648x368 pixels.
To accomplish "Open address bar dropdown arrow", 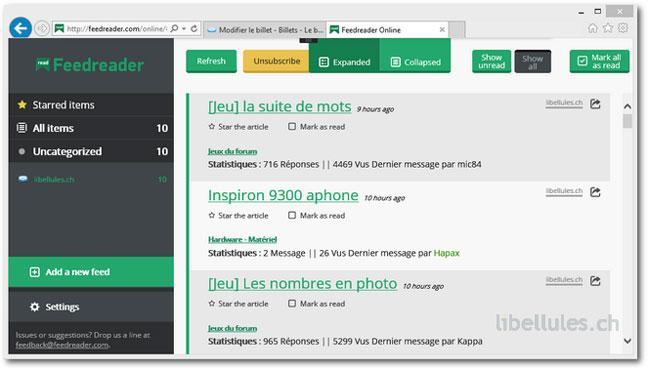I will pyautogui.click(x=184, y=29).
